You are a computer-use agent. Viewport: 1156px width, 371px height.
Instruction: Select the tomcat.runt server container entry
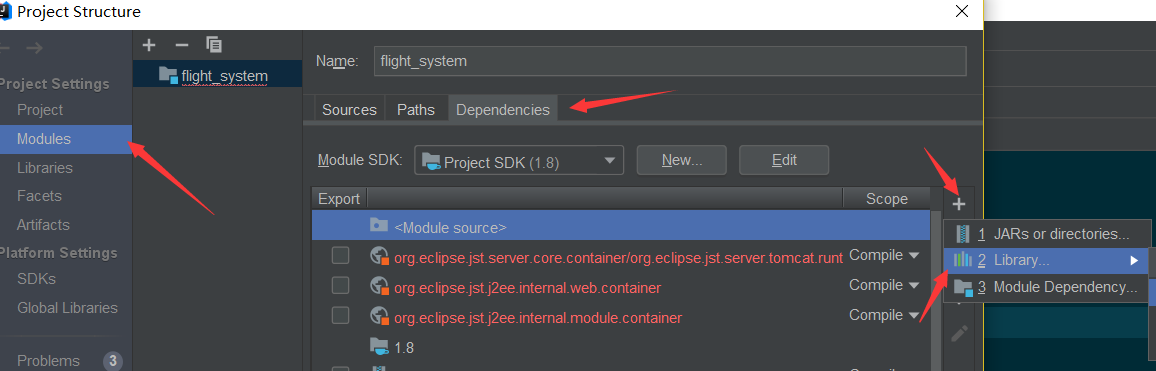click(619, 257)
